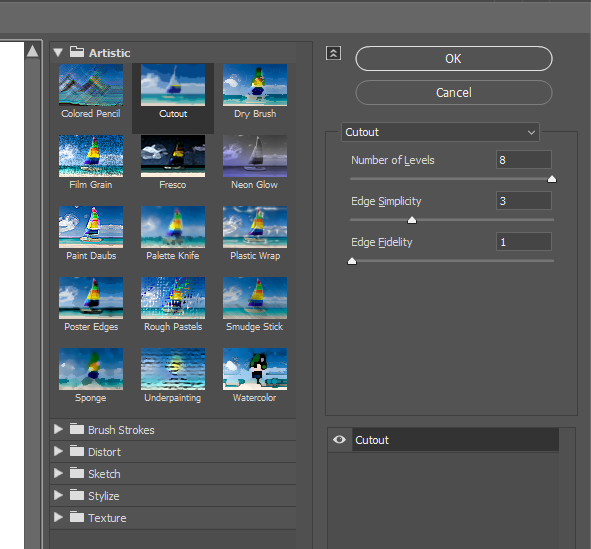
Task: Choose the Paint Daubs filter thumbnail
Action: tap(91, 227)
